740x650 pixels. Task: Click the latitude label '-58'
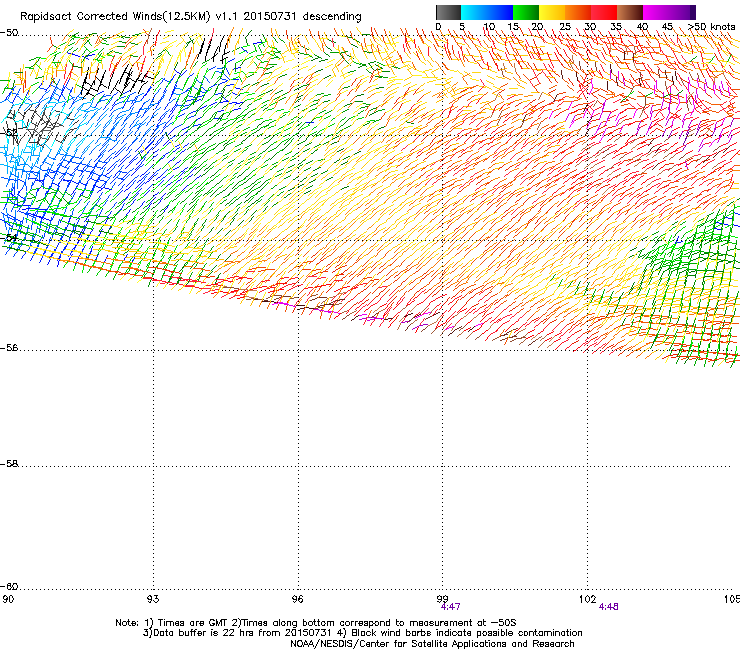point(9,464)
